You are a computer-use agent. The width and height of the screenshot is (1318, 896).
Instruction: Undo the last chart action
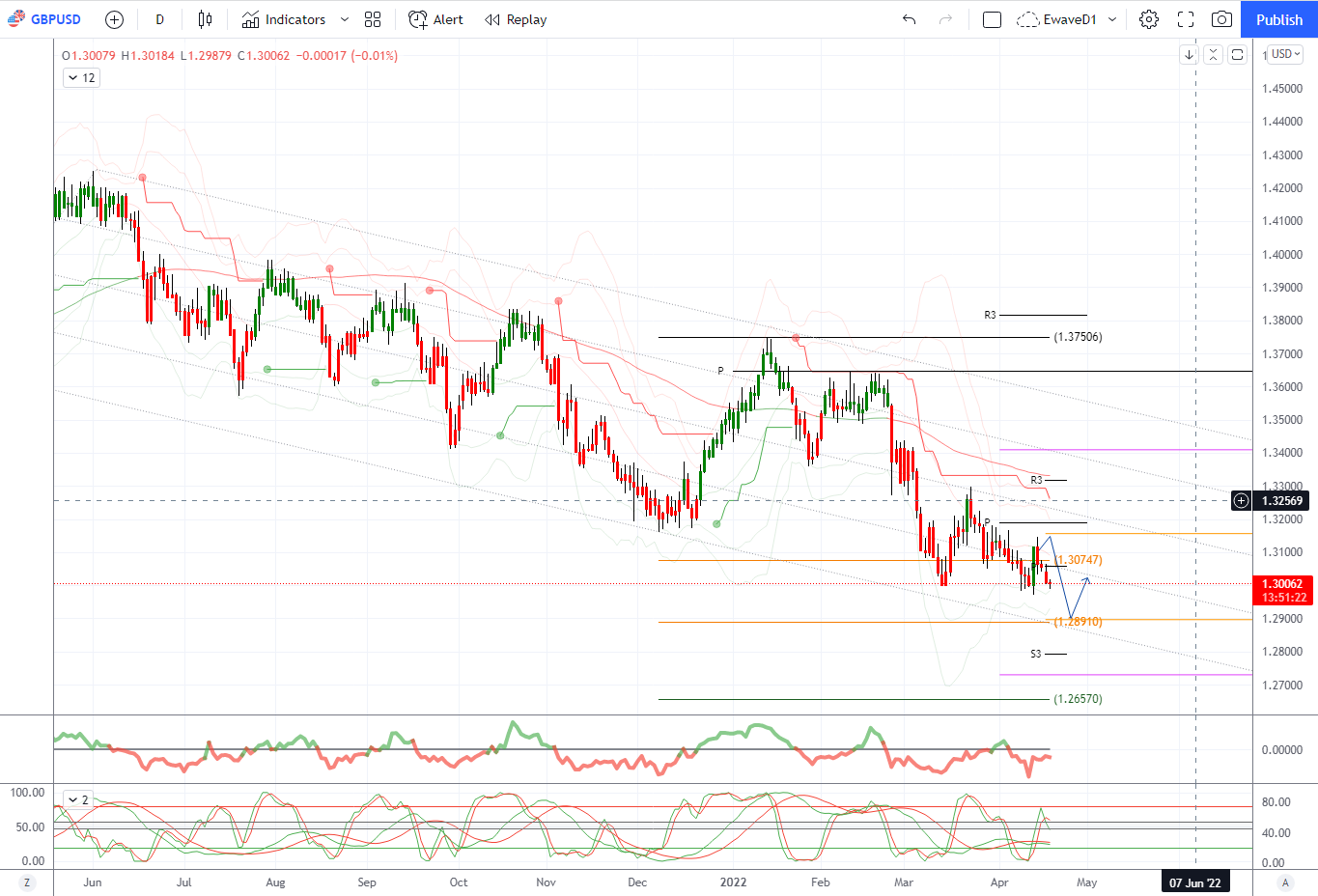tap(909, 19)
